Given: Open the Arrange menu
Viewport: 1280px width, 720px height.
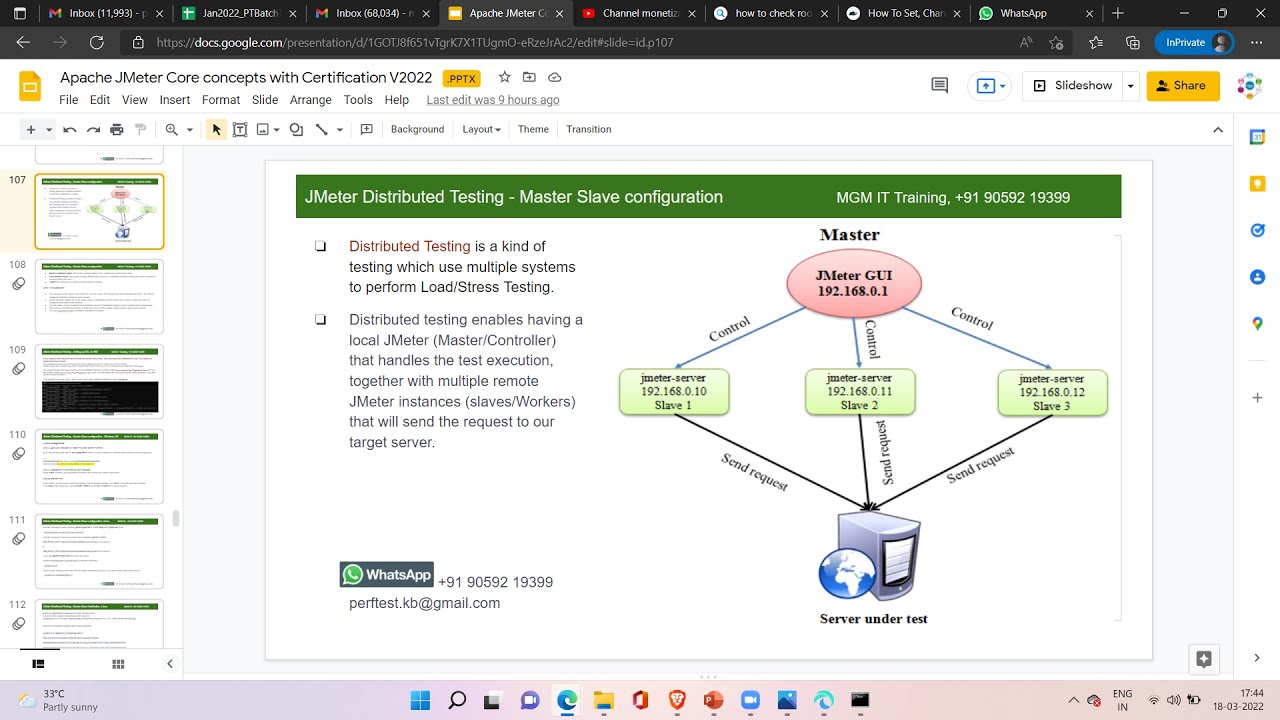Looking at the screenshot, I should point(311,100).
